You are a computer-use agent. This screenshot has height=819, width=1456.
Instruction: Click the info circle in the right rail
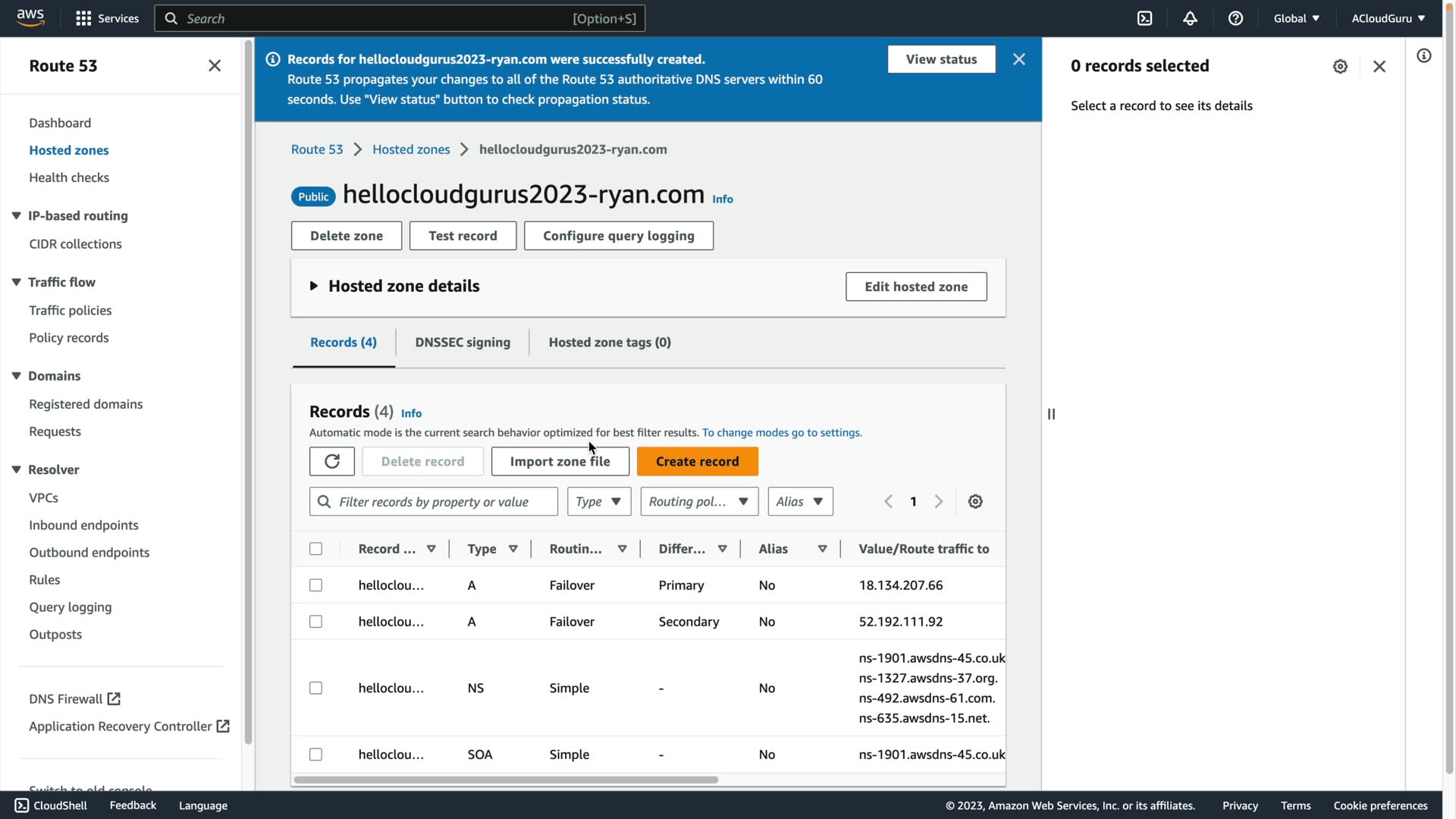coord(1423,56)
